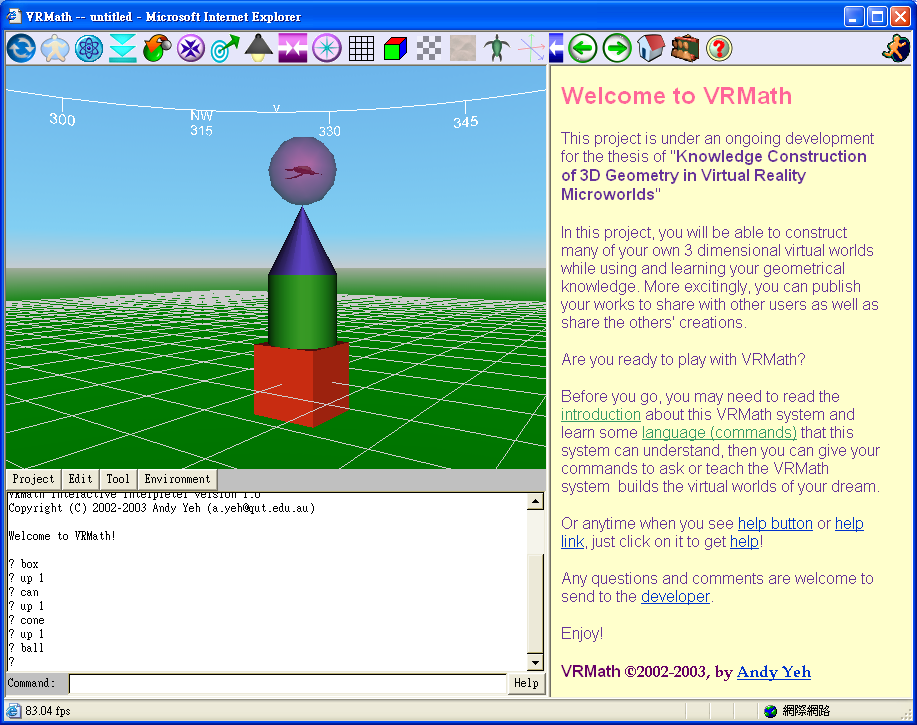Click the lamp light icon
The width and height of the screenshot is (917, 725).
(x=259, y=48)
